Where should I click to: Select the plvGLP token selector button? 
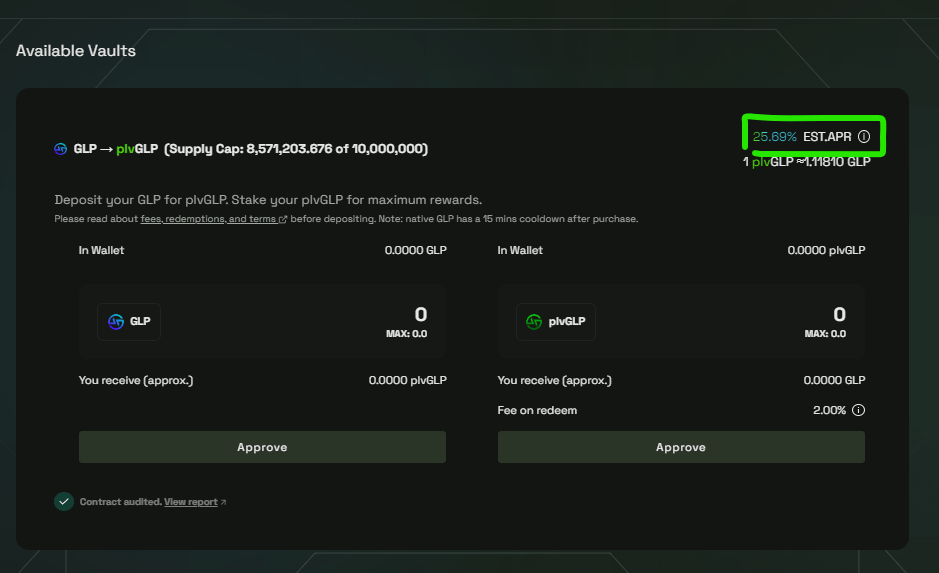555,322
